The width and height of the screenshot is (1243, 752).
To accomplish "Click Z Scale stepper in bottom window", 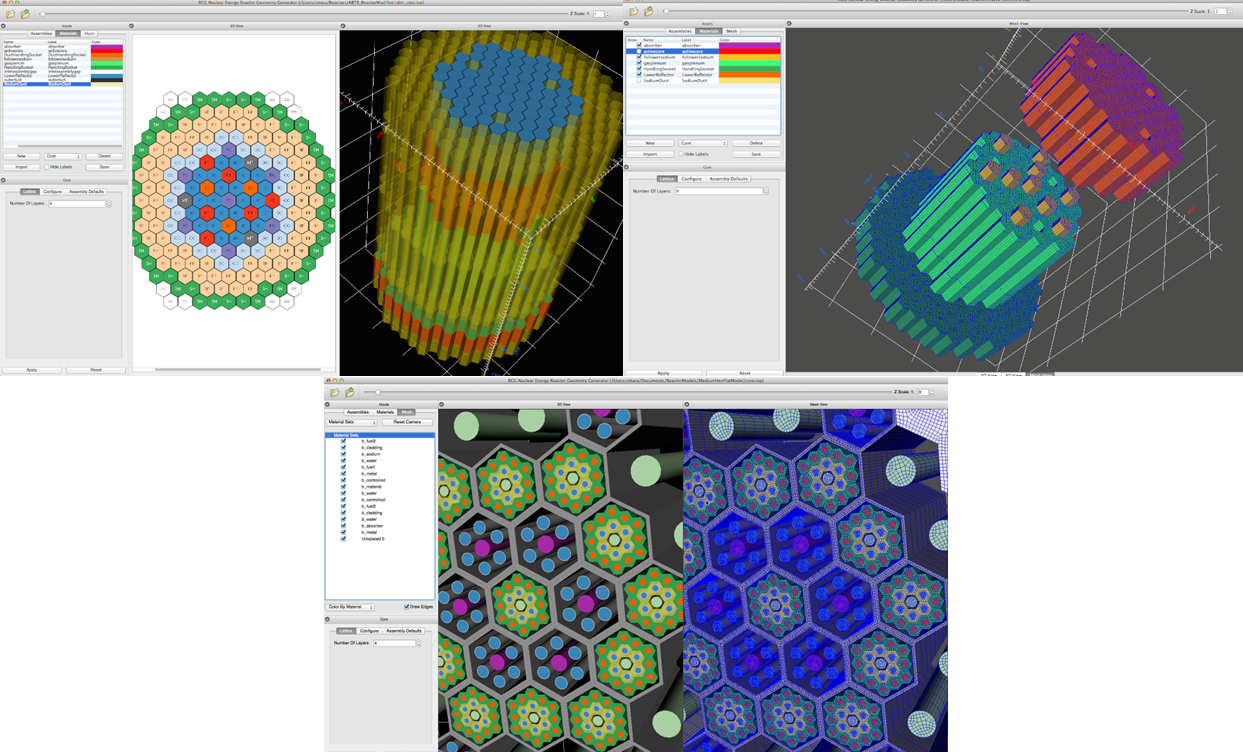I will (x=934, y=392).
